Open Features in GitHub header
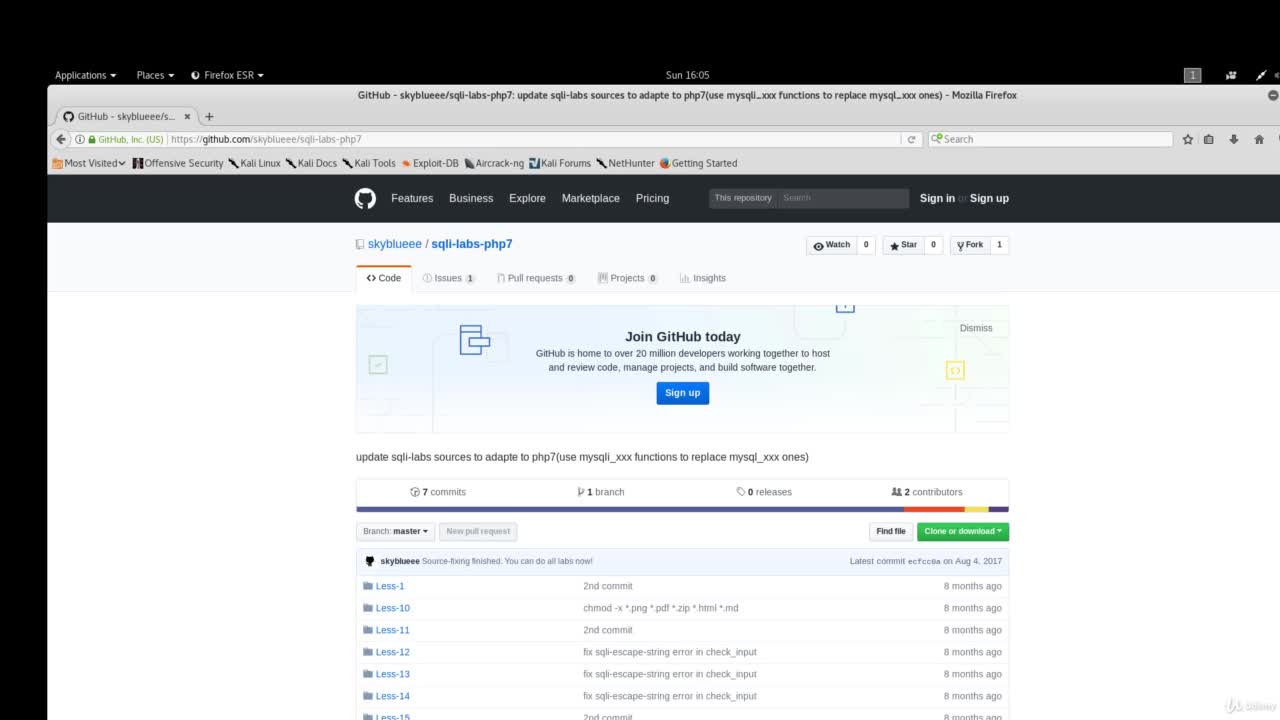The image size is (1280, 720). [412, 198]
